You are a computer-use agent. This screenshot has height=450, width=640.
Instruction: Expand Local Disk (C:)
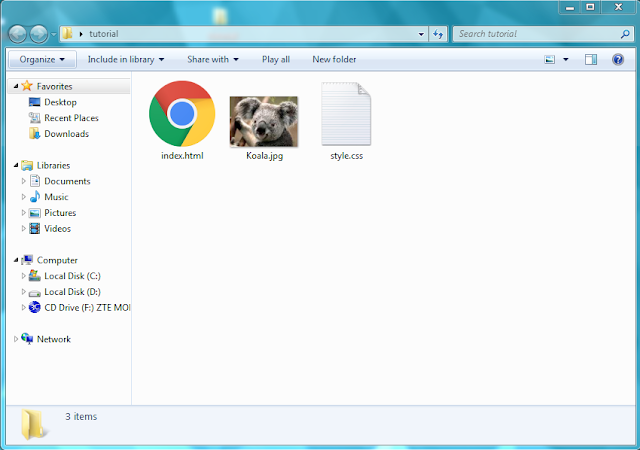point(23,276)
